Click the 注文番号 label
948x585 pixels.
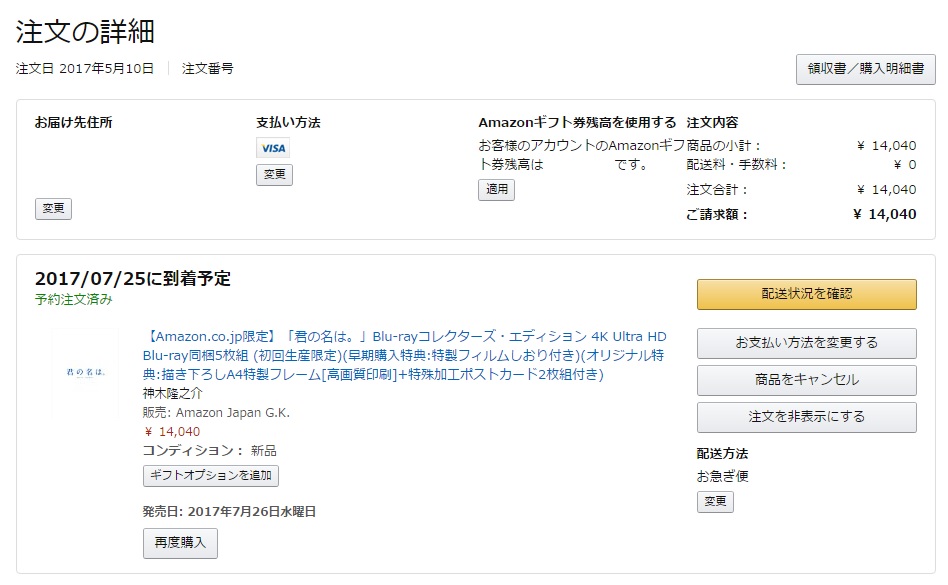pos(207,69)
